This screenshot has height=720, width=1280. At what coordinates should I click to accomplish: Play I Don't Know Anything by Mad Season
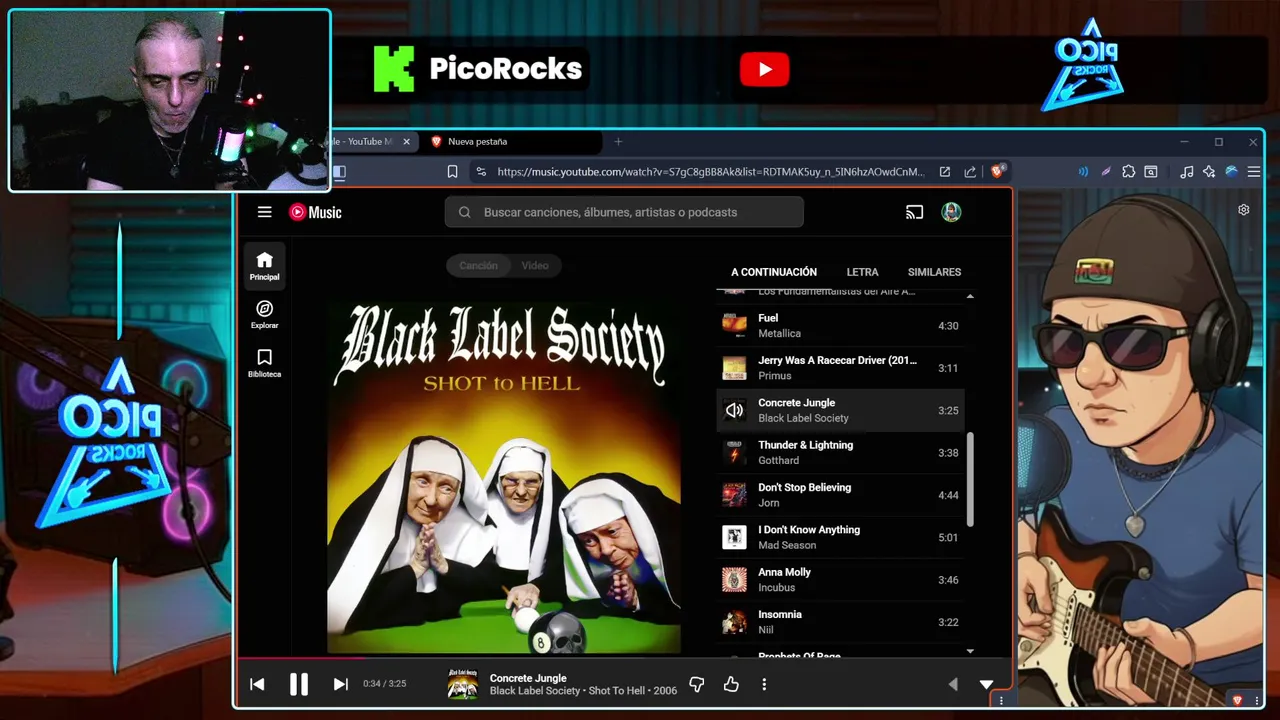[840, 537]
